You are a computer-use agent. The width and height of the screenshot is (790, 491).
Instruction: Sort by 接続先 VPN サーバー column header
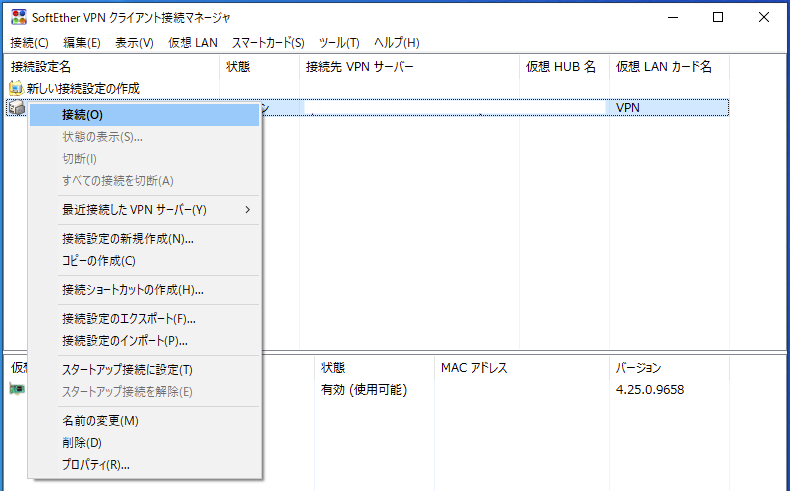click(x=409, y=67)
